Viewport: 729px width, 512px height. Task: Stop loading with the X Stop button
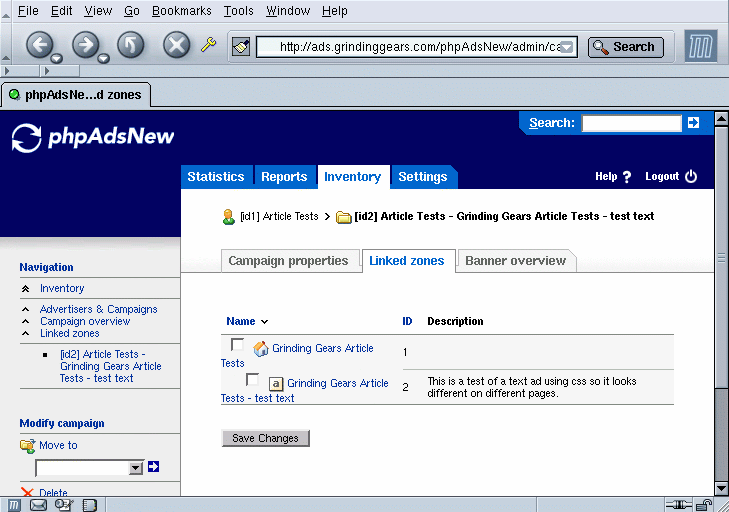coord(177,45)
